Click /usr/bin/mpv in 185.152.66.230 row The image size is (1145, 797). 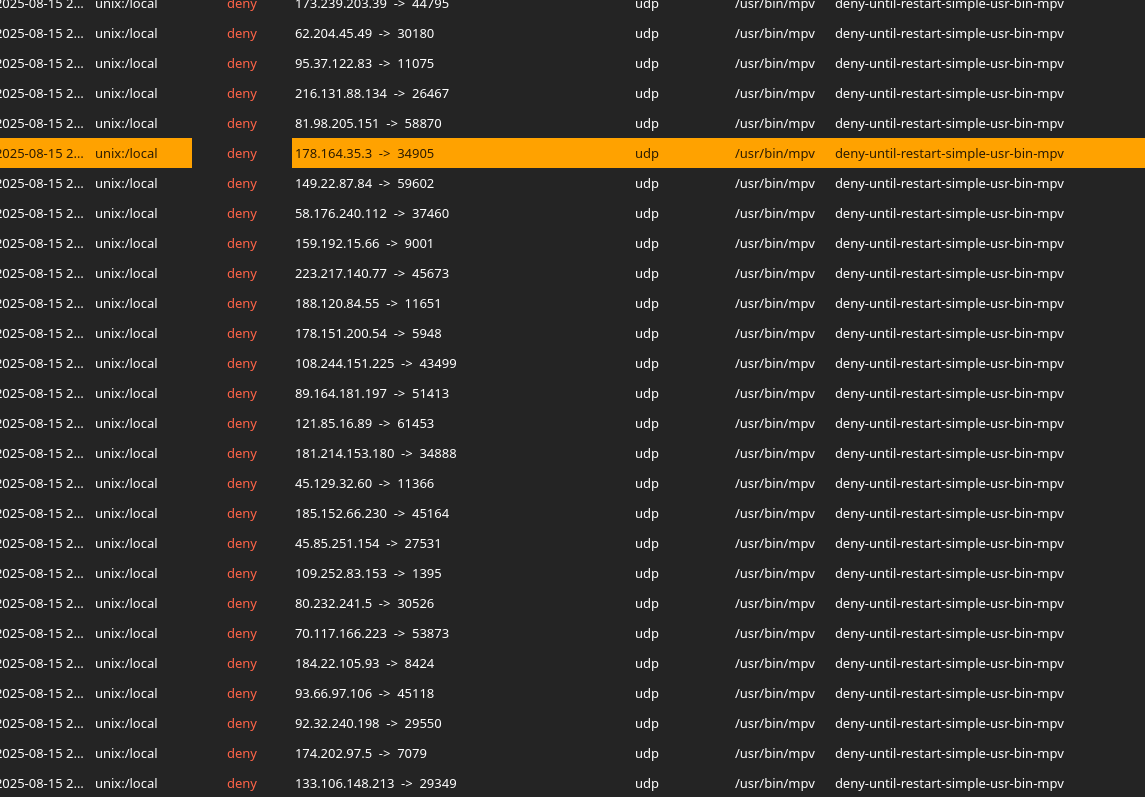(x=775, y=513)
